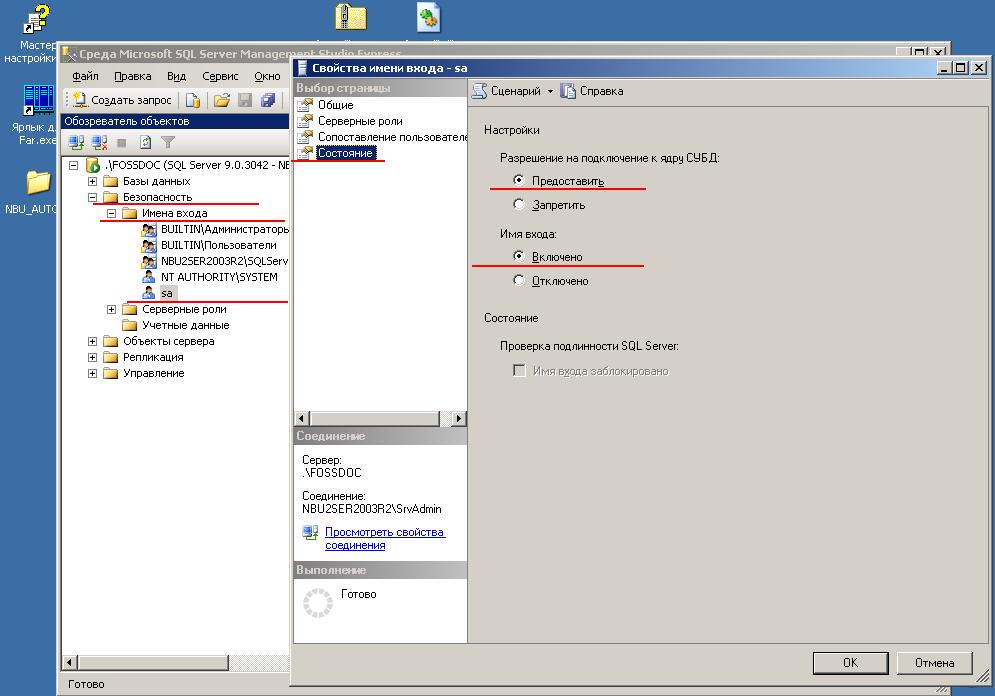Select the Состояние page
This screenshot has height=696, width=995.
[x=345, y=152]
